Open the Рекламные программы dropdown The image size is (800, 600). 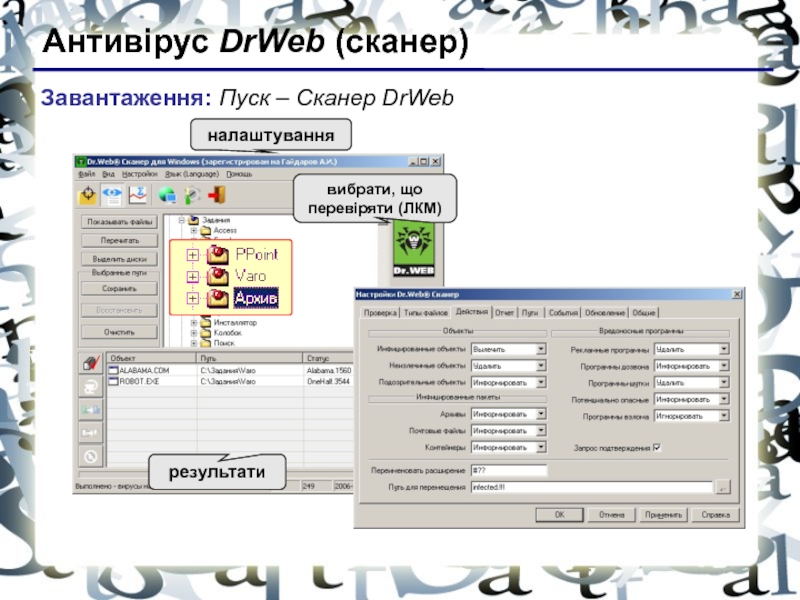(x=724, y=349)
